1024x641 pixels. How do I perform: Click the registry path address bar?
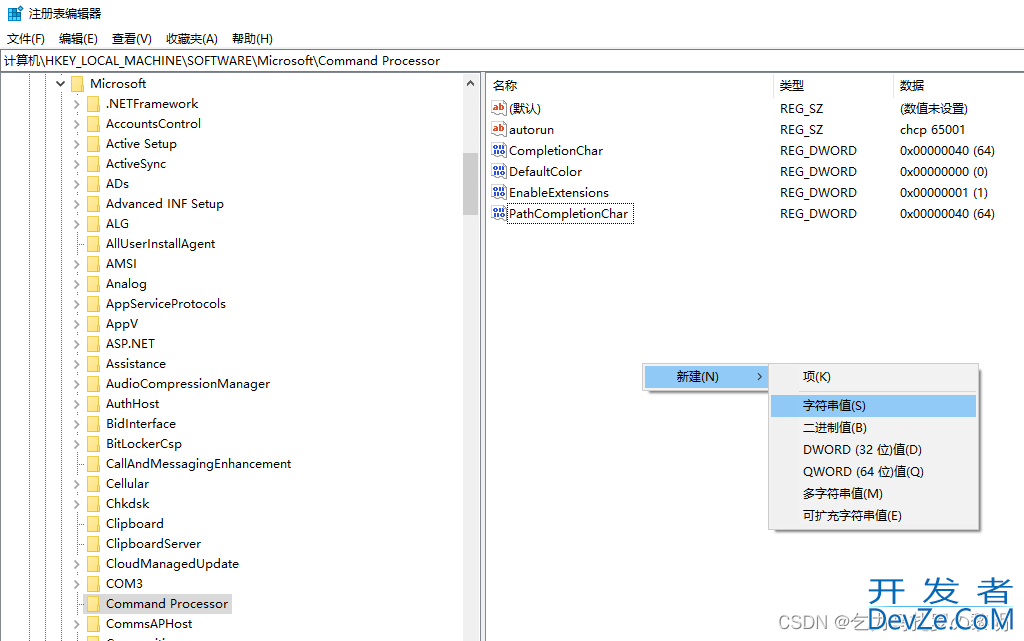512,61
